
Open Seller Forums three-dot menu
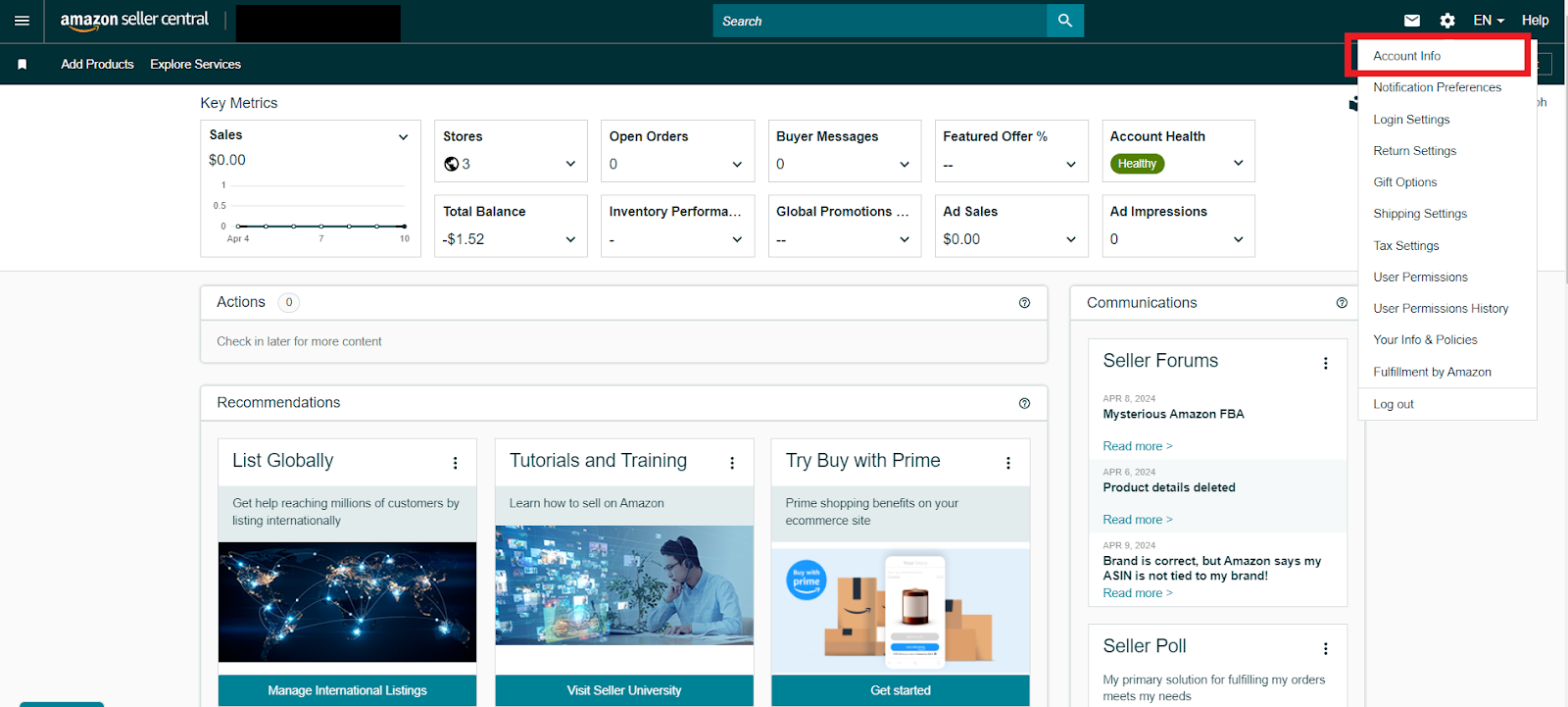1325,364
